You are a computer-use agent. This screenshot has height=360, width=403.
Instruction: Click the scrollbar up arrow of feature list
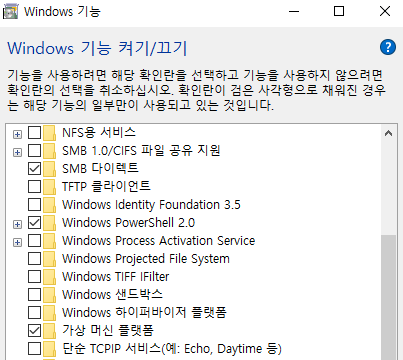[x=388, y=134]
